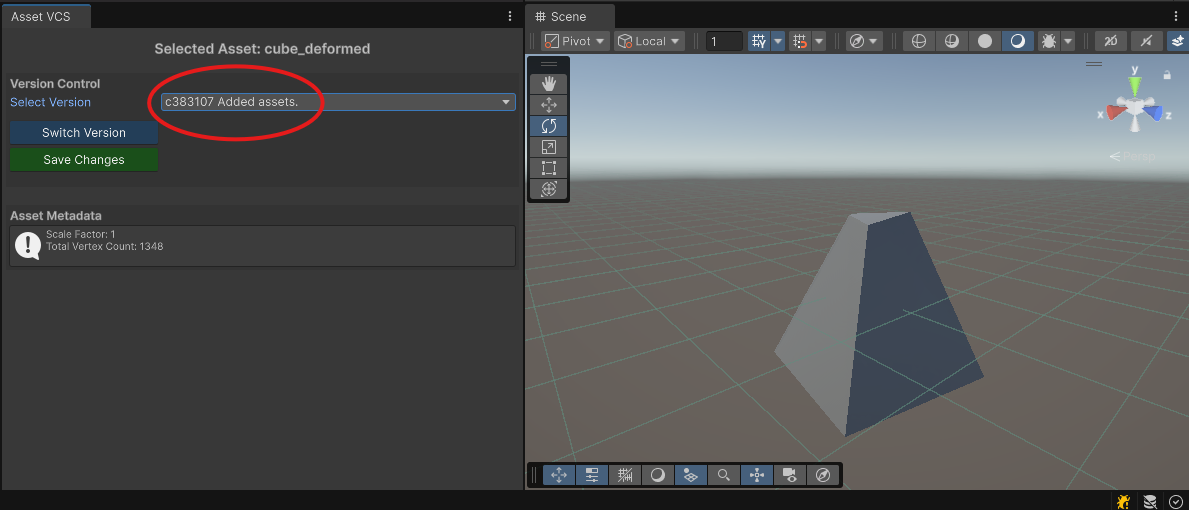This screenshot has width=1189, height=510.
Task: Click the Asset Metadata section heading
Action: click(56, 216)
